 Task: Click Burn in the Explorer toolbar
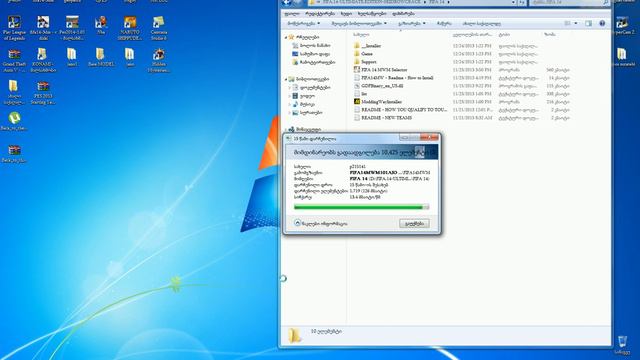pyautogui.click(x=444, y=23)
